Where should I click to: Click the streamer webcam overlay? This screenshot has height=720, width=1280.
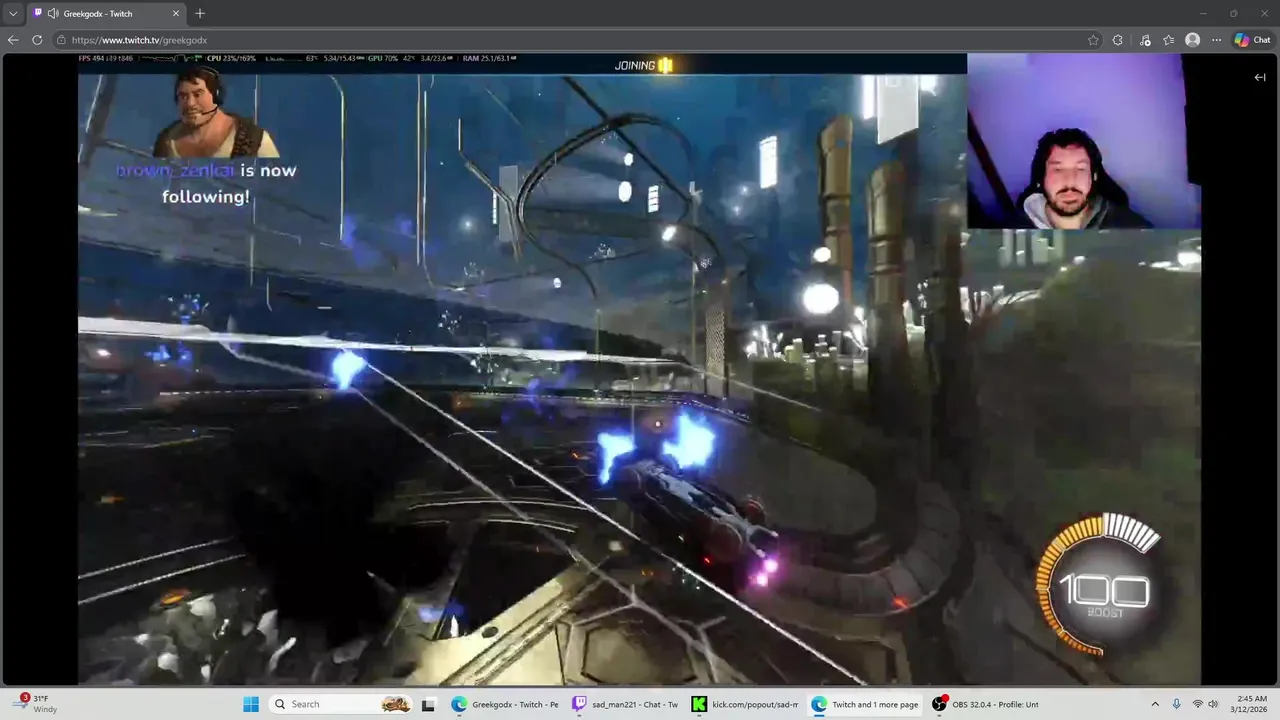[x=1083, y=141]
